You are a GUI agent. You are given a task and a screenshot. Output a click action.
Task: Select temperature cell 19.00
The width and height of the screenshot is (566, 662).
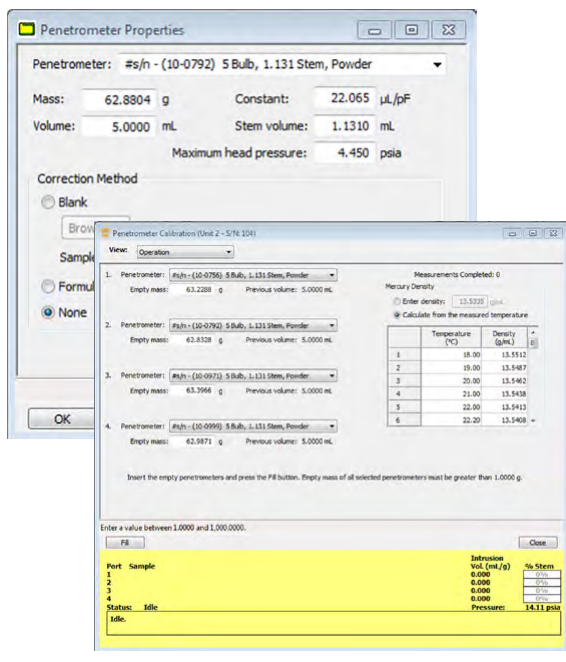coord(451,368)
